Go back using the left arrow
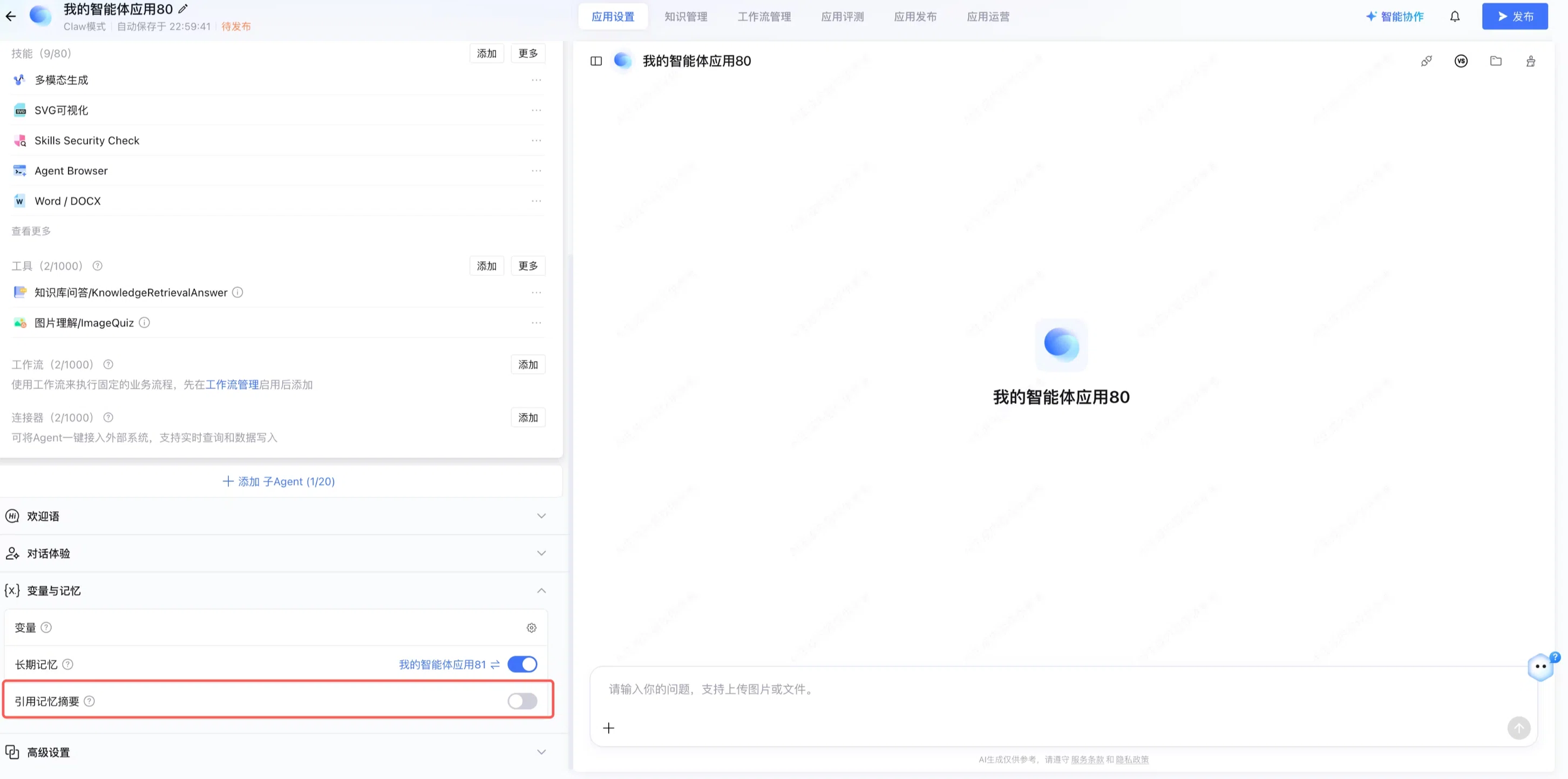Viewport: 1568px width, 779px height. 10,16
